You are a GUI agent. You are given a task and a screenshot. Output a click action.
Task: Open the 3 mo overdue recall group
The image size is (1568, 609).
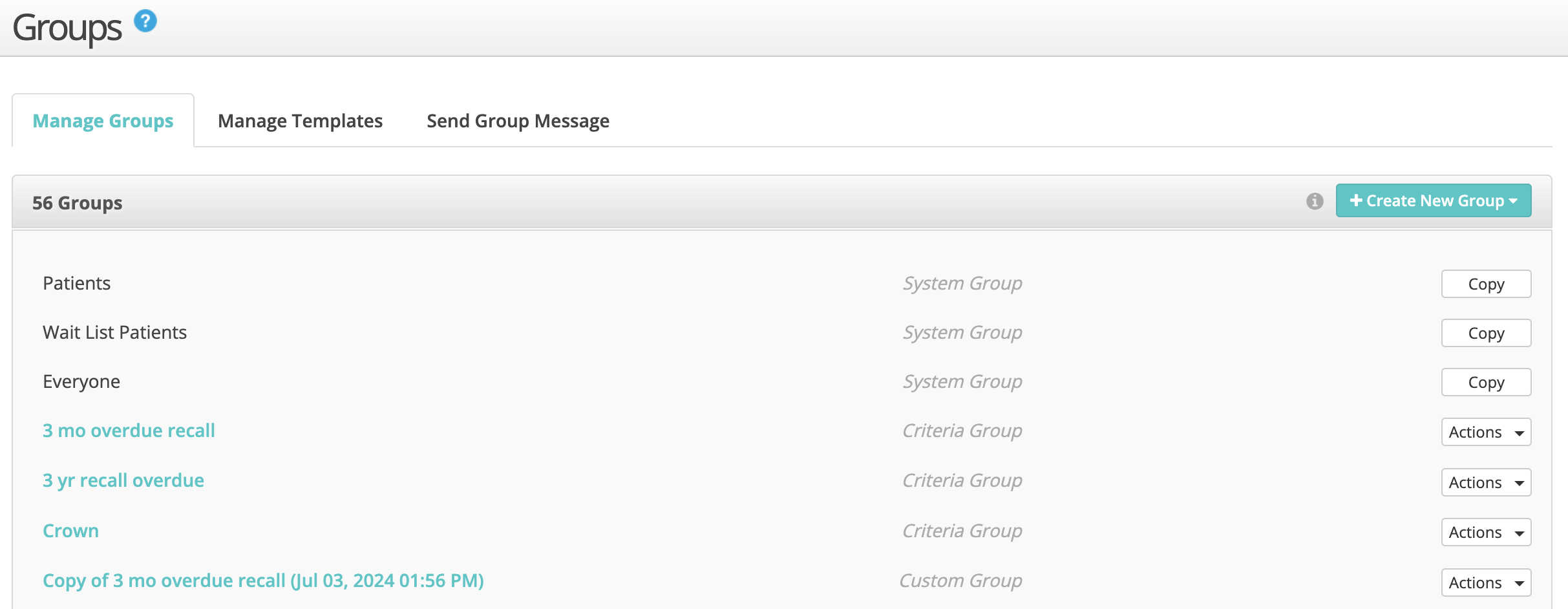pos(129,431)
